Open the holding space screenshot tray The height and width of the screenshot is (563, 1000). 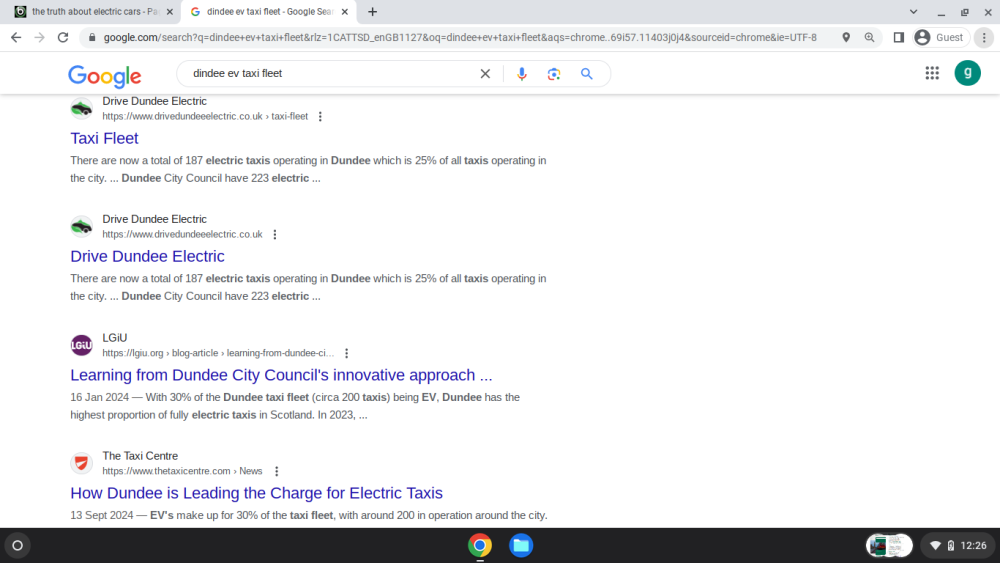(889, 546)
